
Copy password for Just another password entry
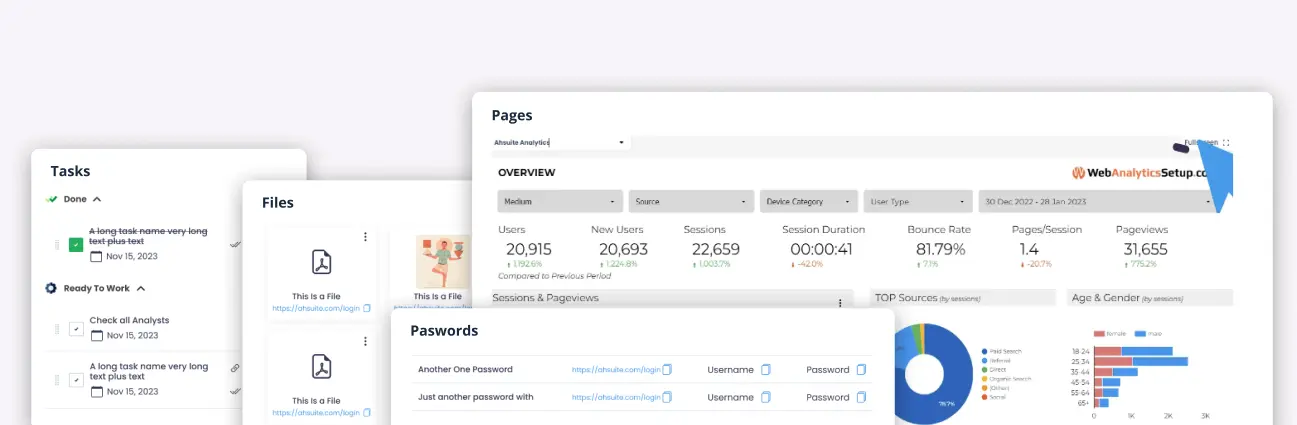(x=861, y=397)
